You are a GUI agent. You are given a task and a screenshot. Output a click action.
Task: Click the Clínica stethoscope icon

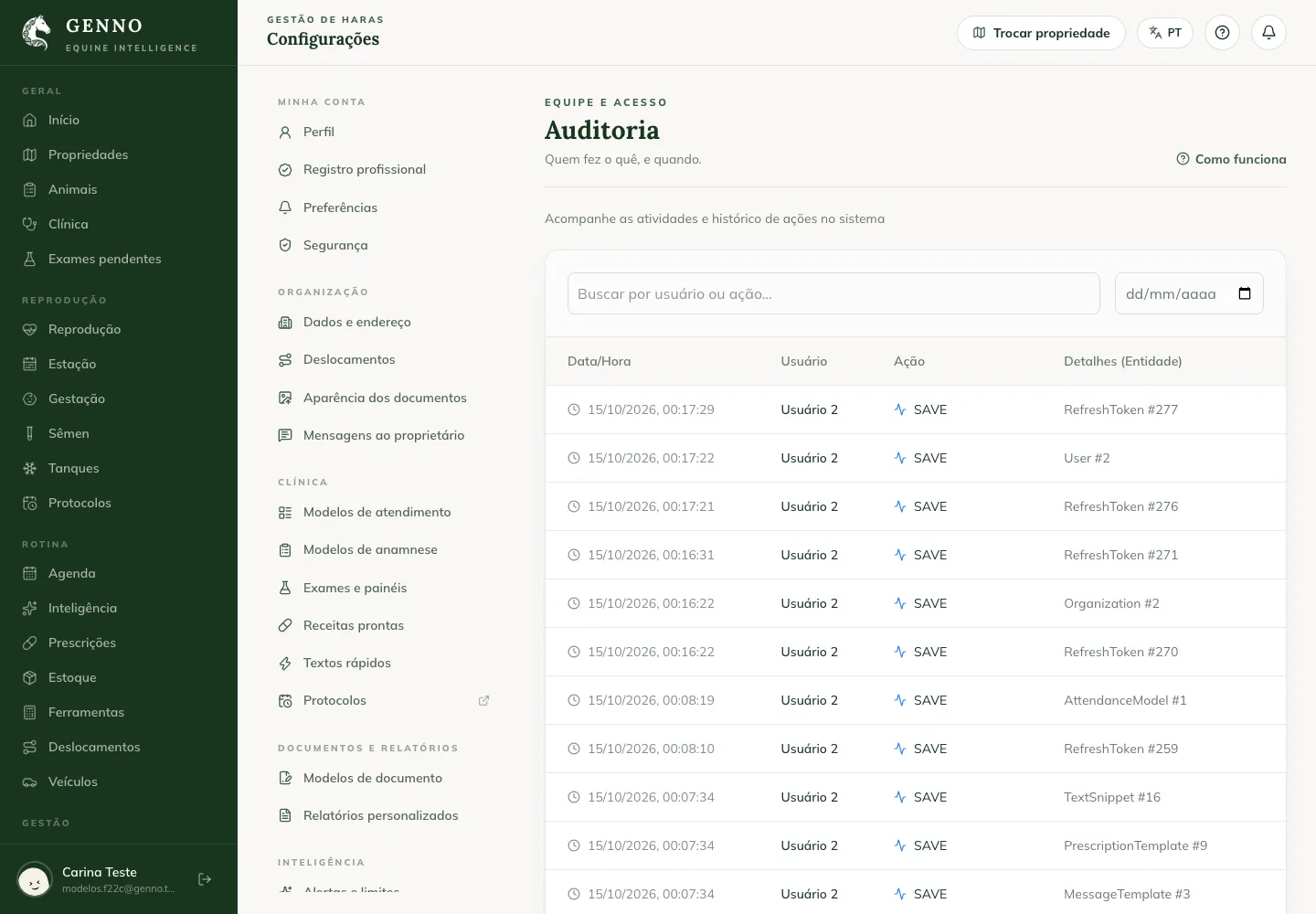[x=29, y=224]
